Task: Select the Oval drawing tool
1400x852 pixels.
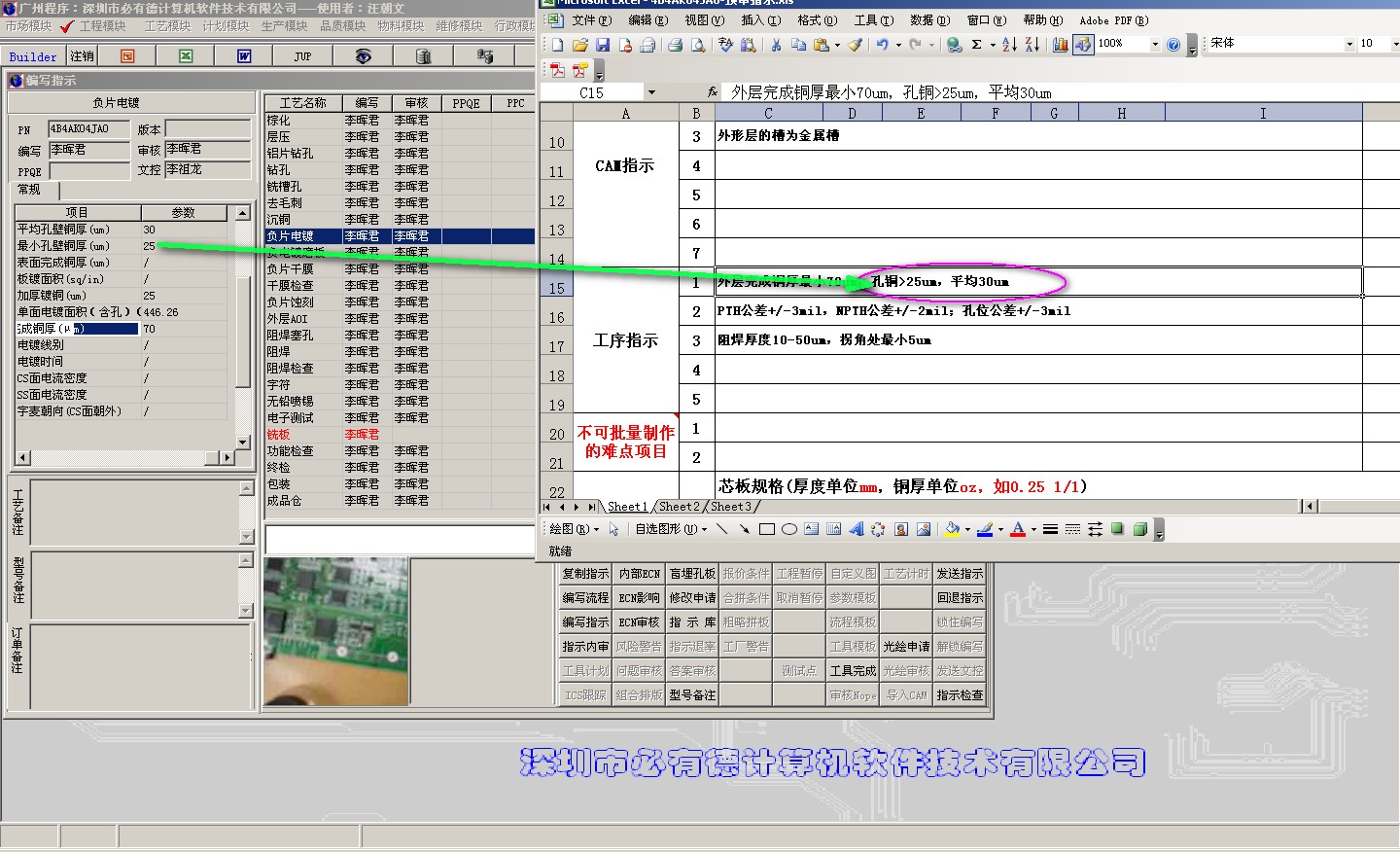Action: (x=788, y=529)
